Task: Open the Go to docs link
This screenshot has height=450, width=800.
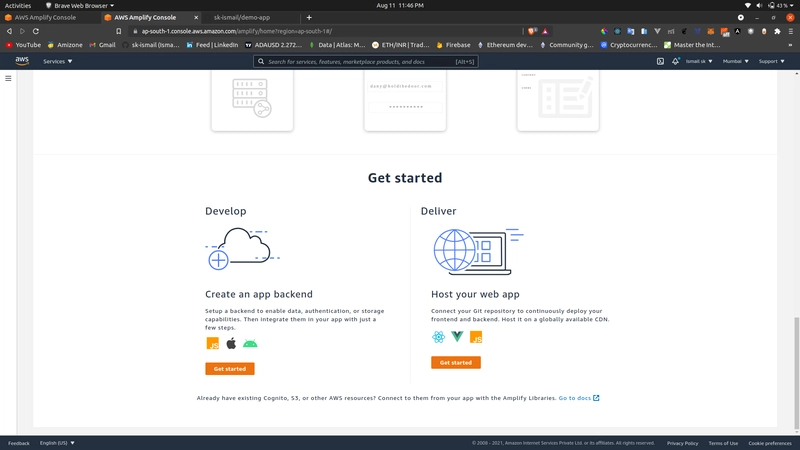Action: [578, 398]
